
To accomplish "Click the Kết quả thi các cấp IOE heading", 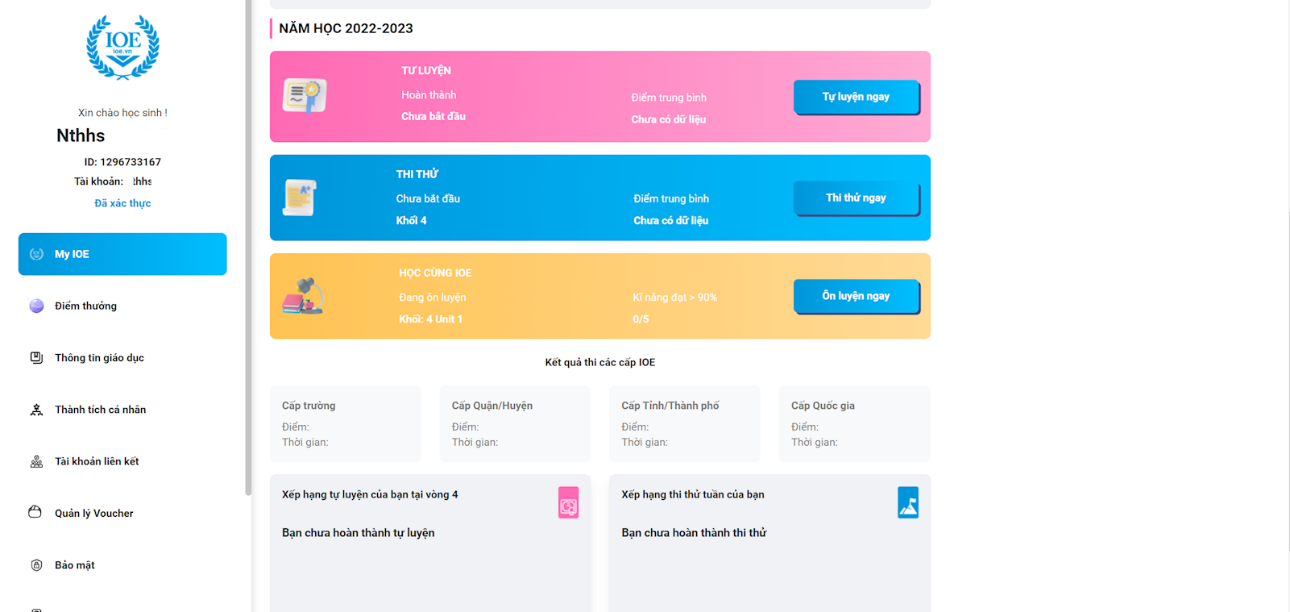I will pos(600,362).
